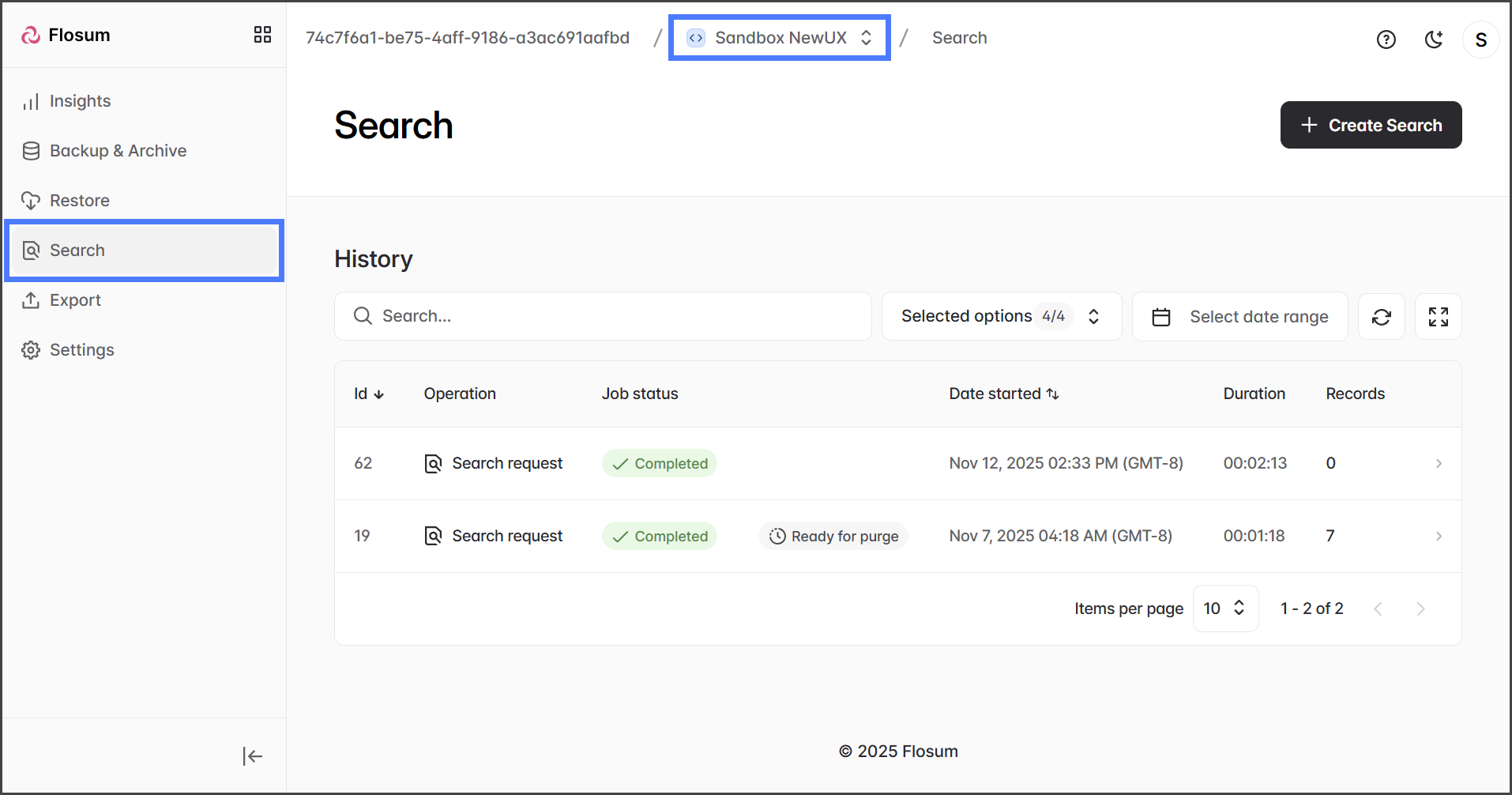Collapse the sidebar panel
This screenshot has height=795, width=1512.
coord(252,756)
